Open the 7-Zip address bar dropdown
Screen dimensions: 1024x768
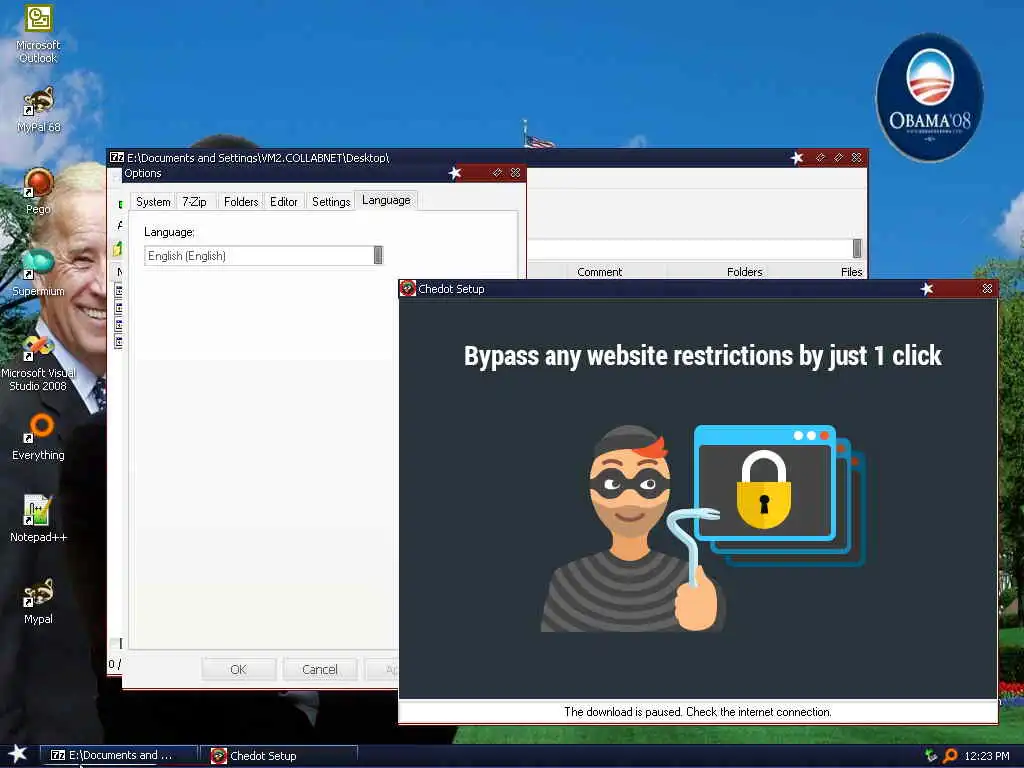pyautogui.click(x=857, y=248)
